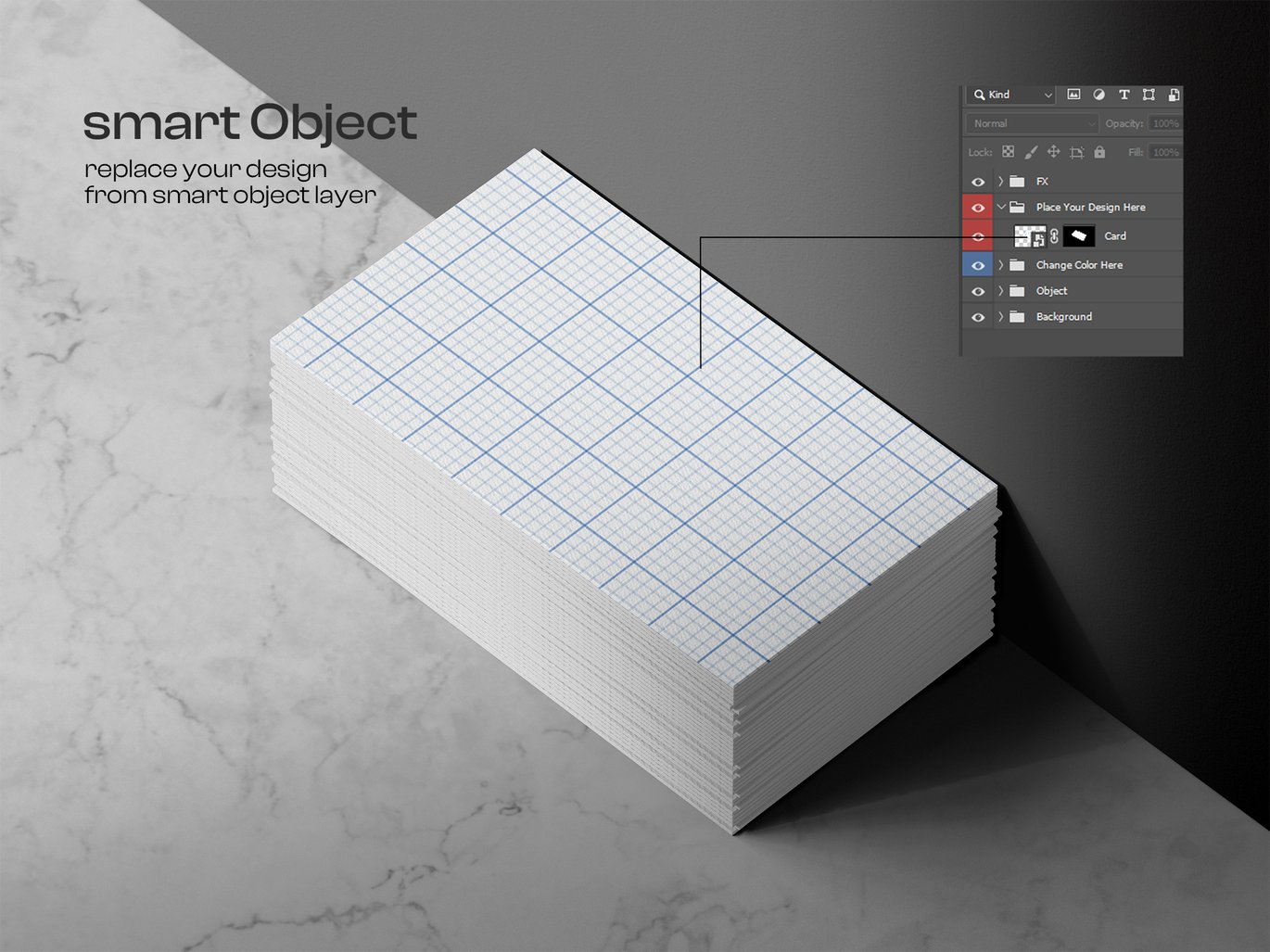The height and width of the screenshot is (952, 1270).
Task: Click the Opacity value field
Action: 1164,123
